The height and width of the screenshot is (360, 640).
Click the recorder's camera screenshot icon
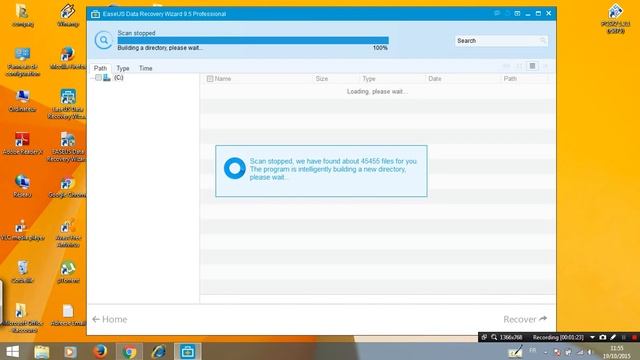tap(603, 337)
